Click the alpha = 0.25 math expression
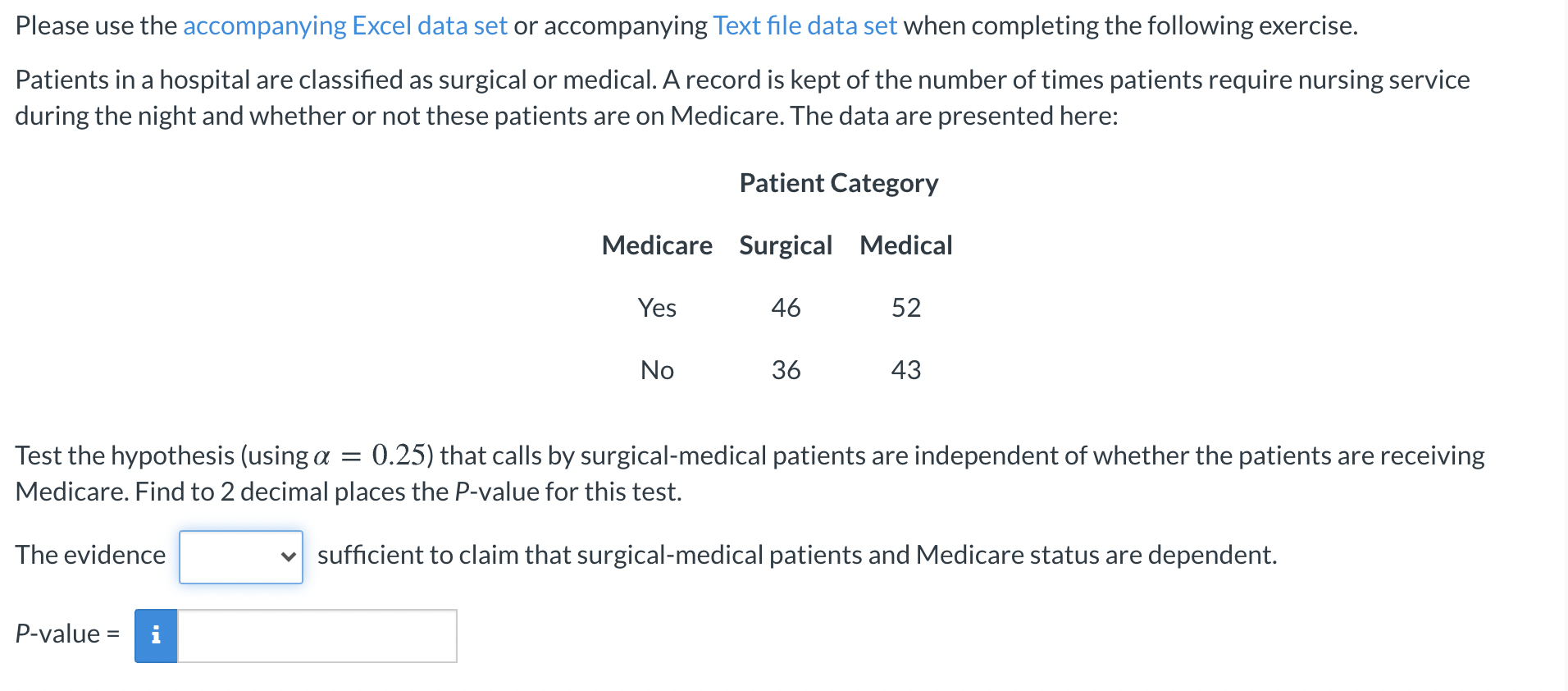This screenshot has height=691, width=1568. tap(370, 455)
